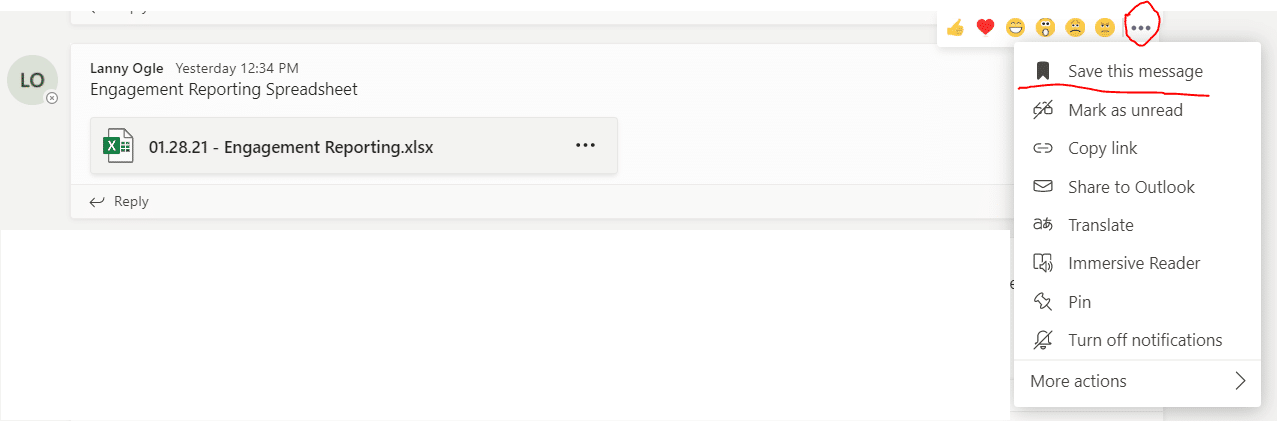This screenshot has width=1277, height=423.
Task: Open the circled more options ellipsis
Action: (x=1141, y=28)
